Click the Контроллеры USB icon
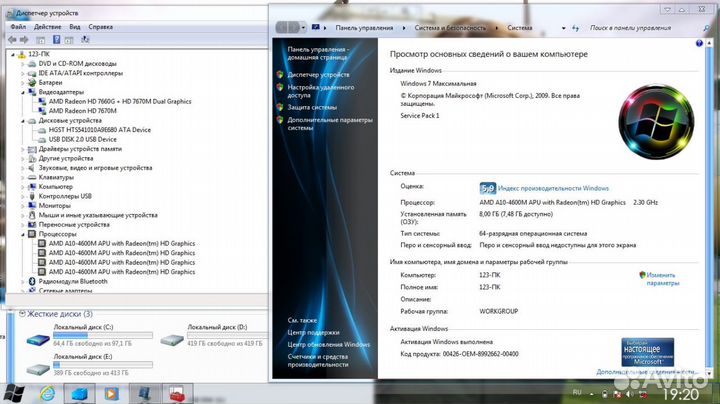The image size is (720, 404). (32, 196)
